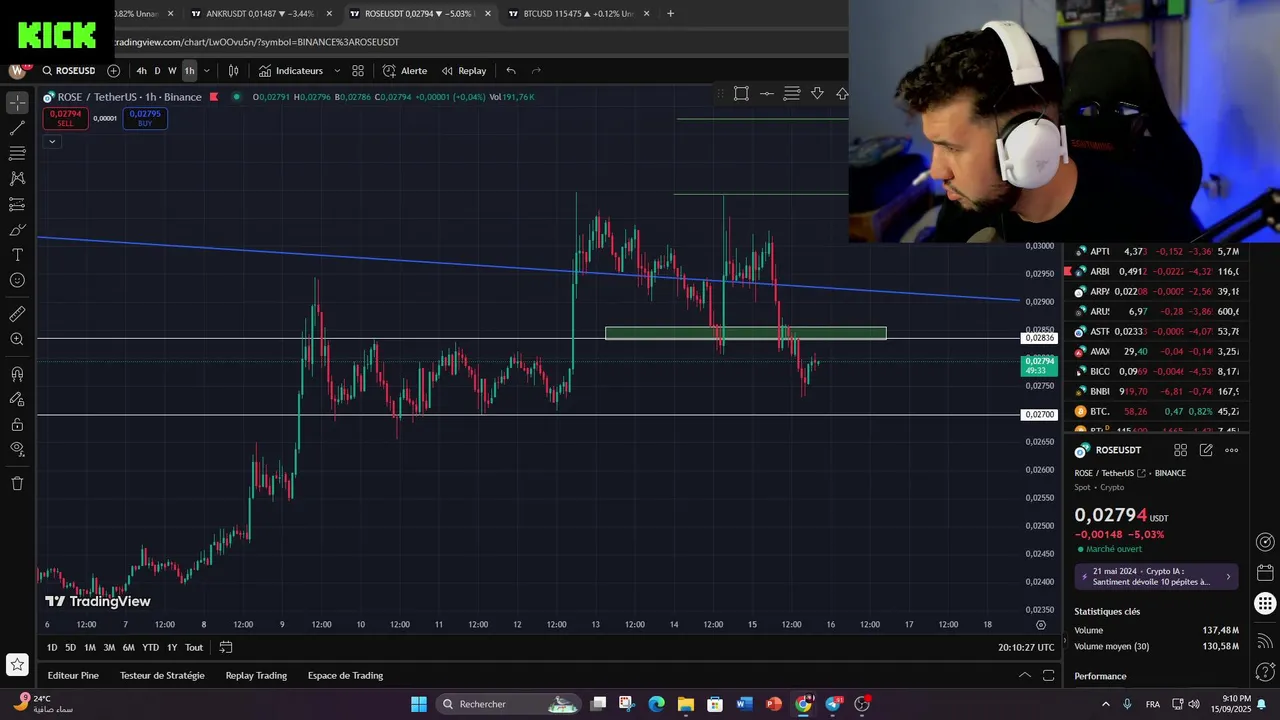This screenshot has width=1280, height=720.
Task: Click the blue BUY price button
Action: click(145, 118)
